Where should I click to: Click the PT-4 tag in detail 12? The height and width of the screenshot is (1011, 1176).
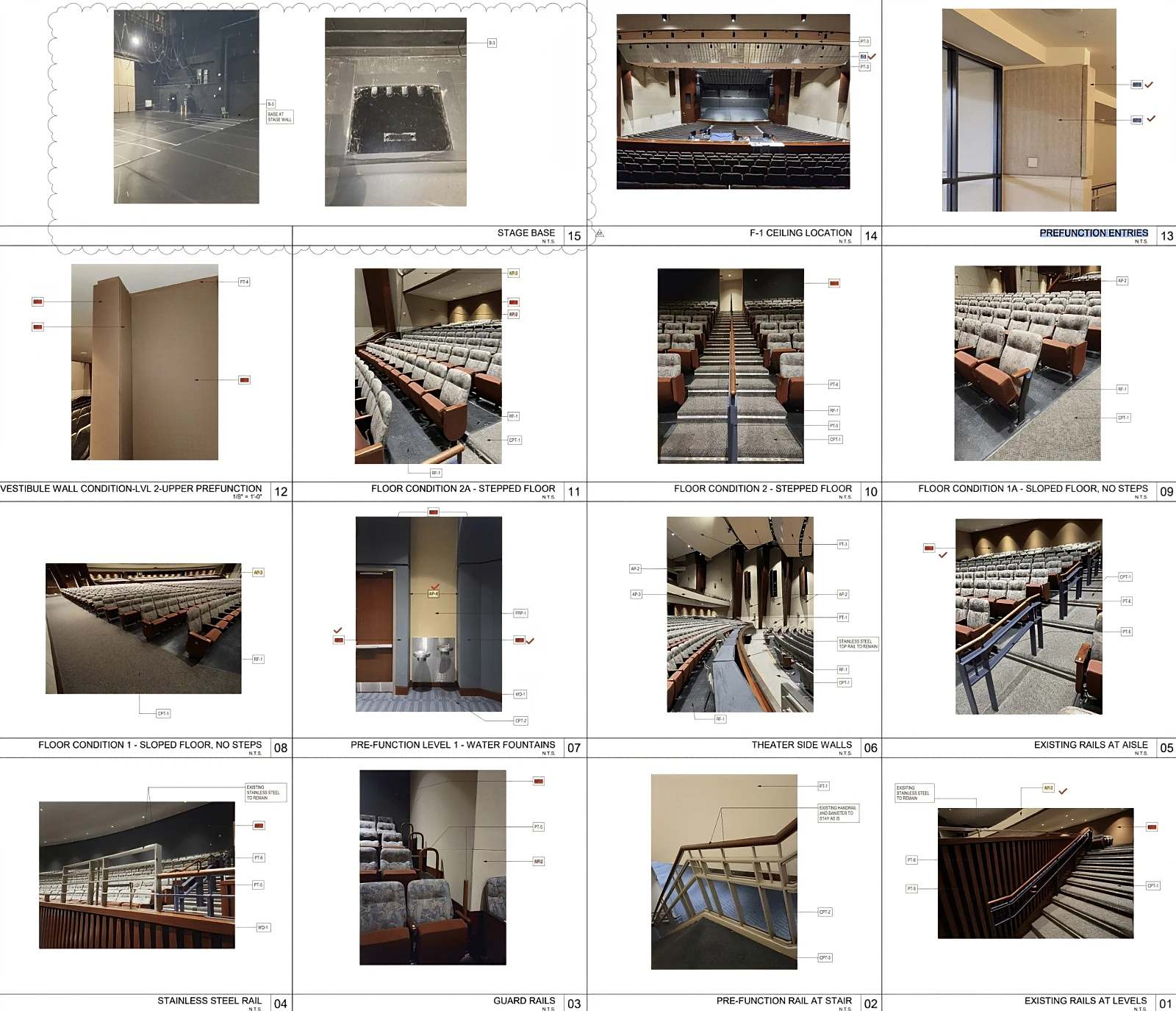(x=244, y=282)
